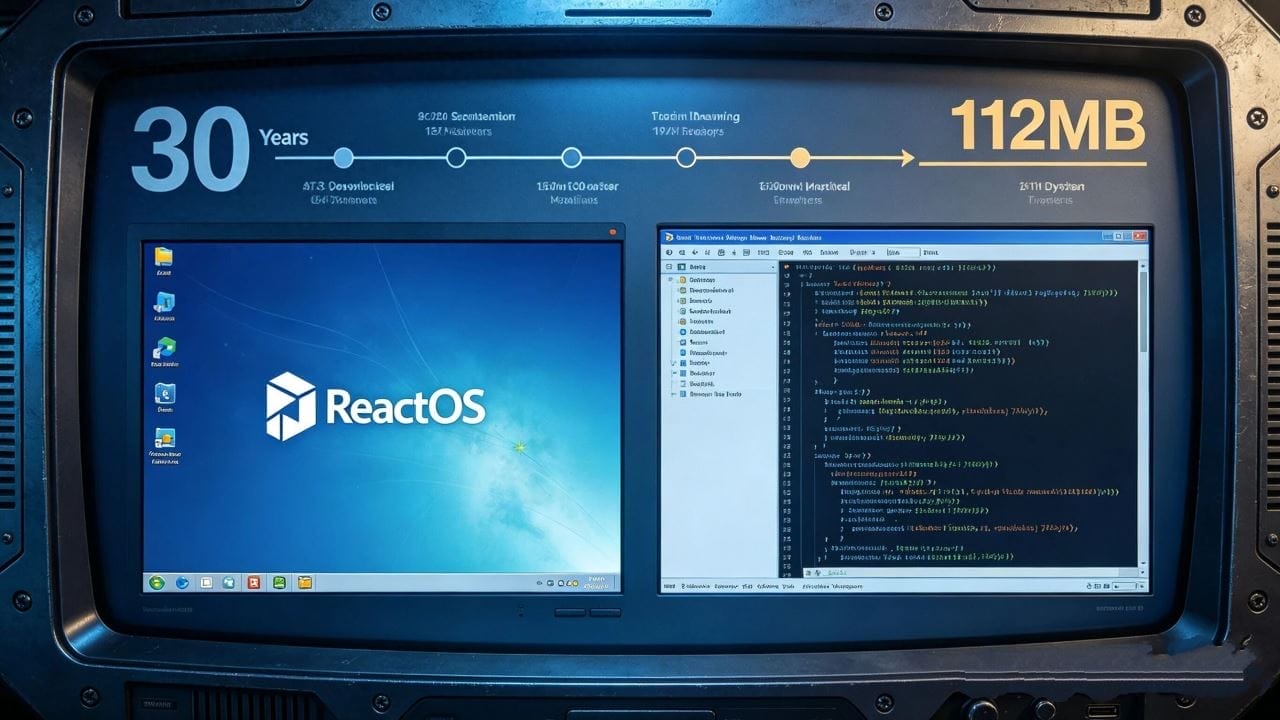The height and width of the screenshot is (720, 1280).
Task: Expand the last tree node in editor sidebar
Action: [672, 394]
